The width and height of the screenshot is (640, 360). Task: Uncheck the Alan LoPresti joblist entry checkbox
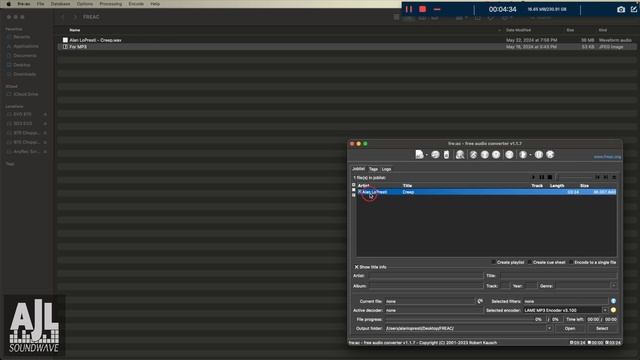pyautogui.click(x=360, y=192)
